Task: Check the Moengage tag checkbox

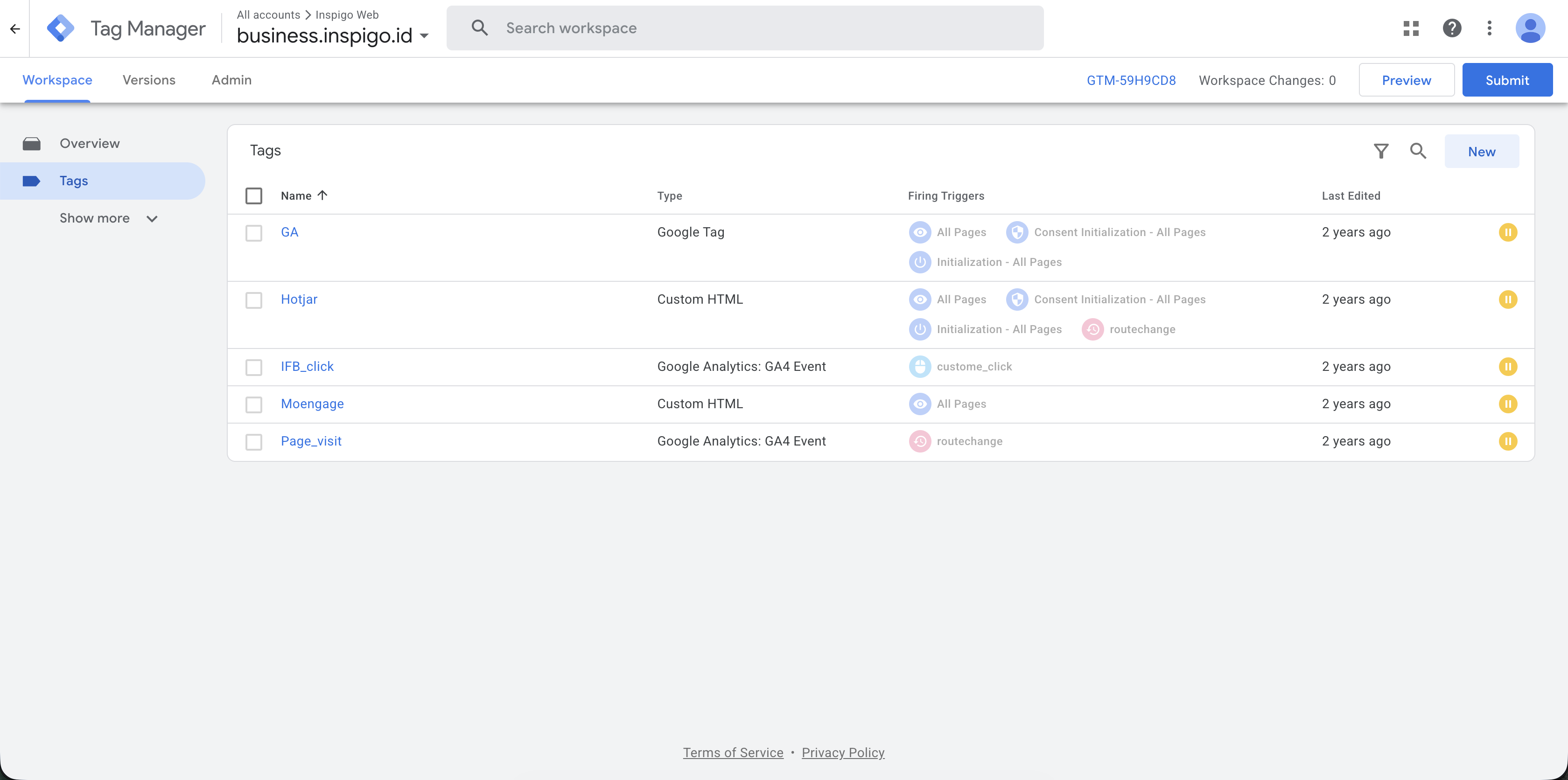Action: point(254,404)
